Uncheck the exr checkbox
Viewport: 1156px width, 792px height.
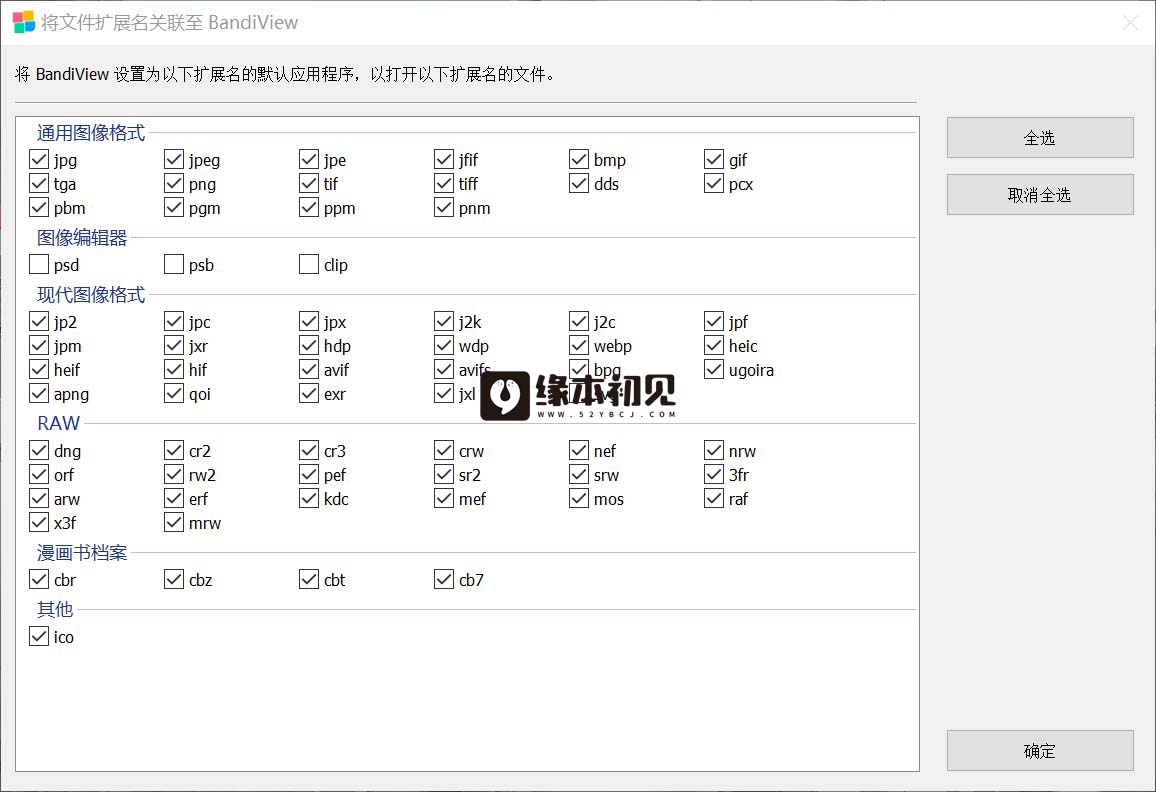[x=309, y=393]
